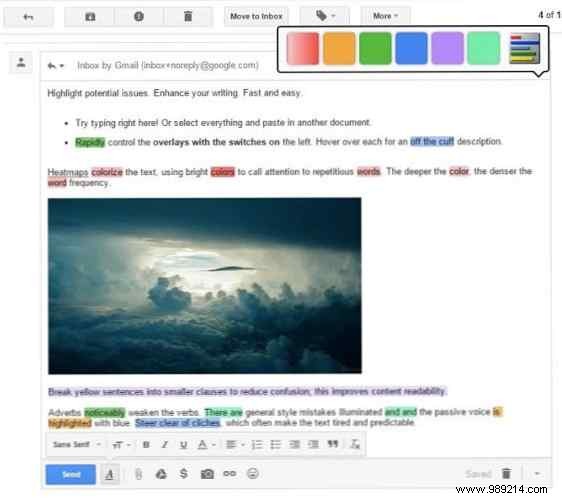Open the Labels tag dropdown

[x=325, y=16]
